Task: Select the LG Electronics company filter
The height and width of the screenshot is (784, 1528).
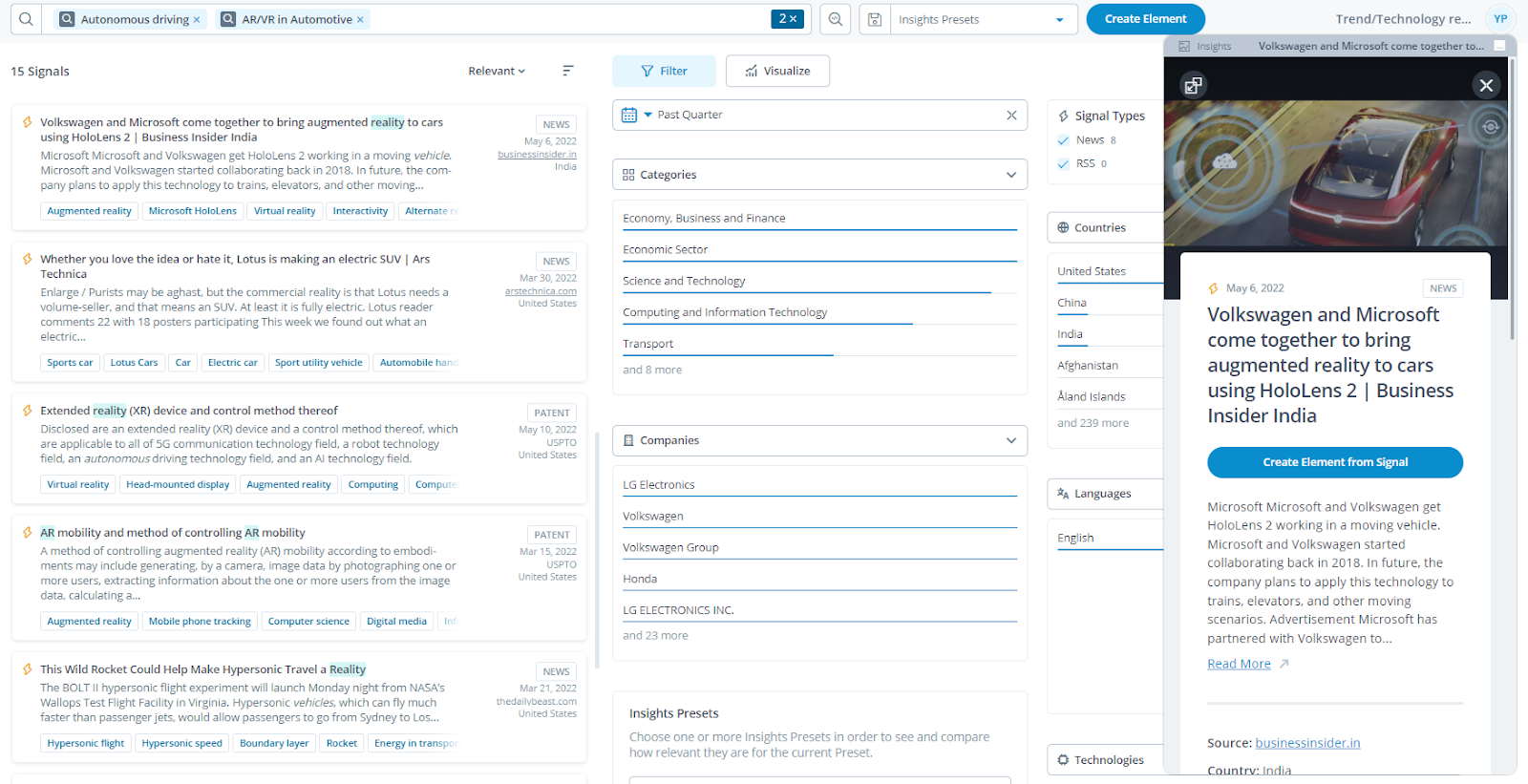Action: tap(819, 485)
